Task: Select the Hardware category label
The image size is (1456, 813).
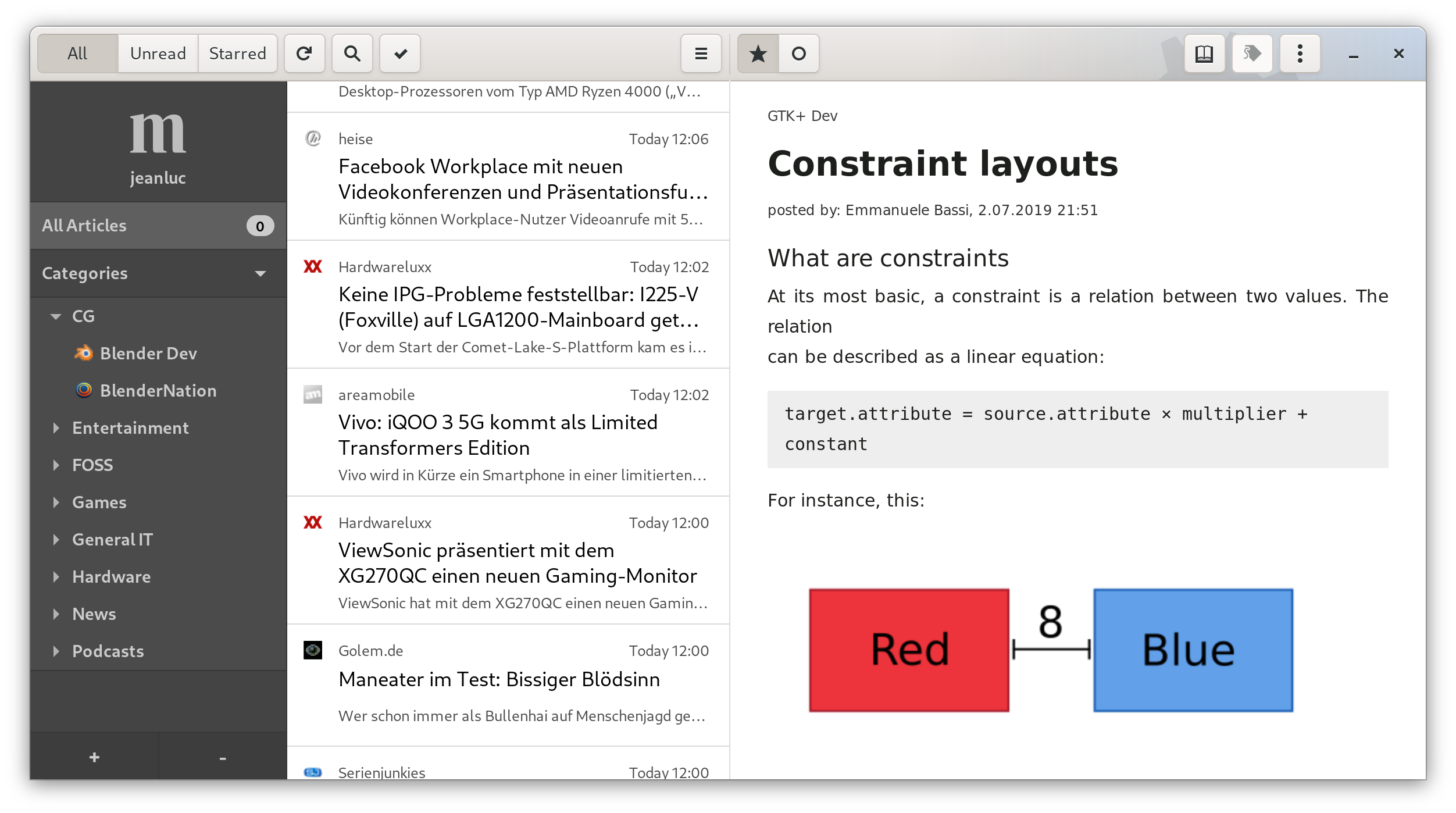Action: (x=111, y=577)
